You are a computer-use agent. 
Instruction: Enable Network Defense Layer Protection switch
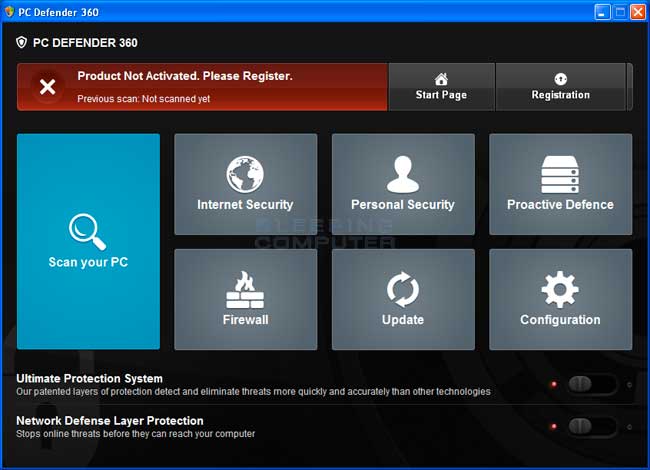pyautogui.click(x=591, y=426)
